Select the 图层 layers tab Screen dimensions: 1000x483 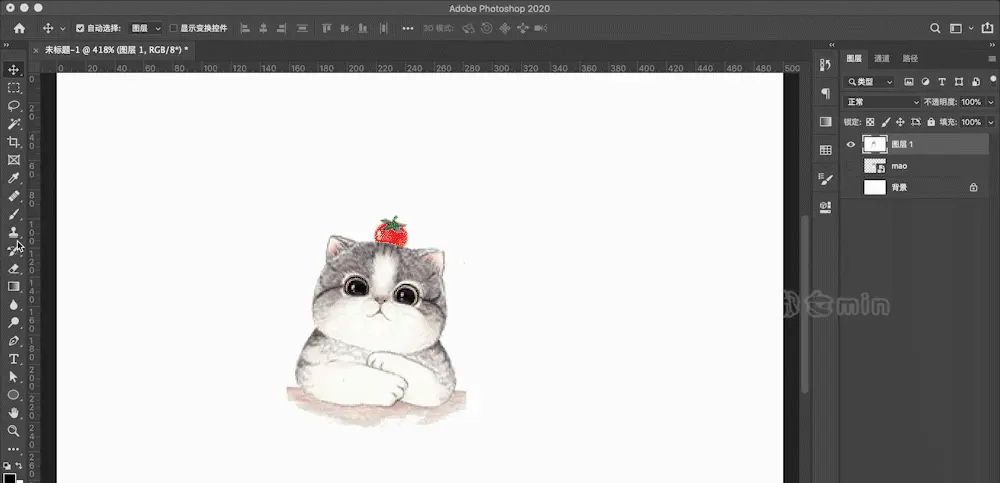point(854,59)
